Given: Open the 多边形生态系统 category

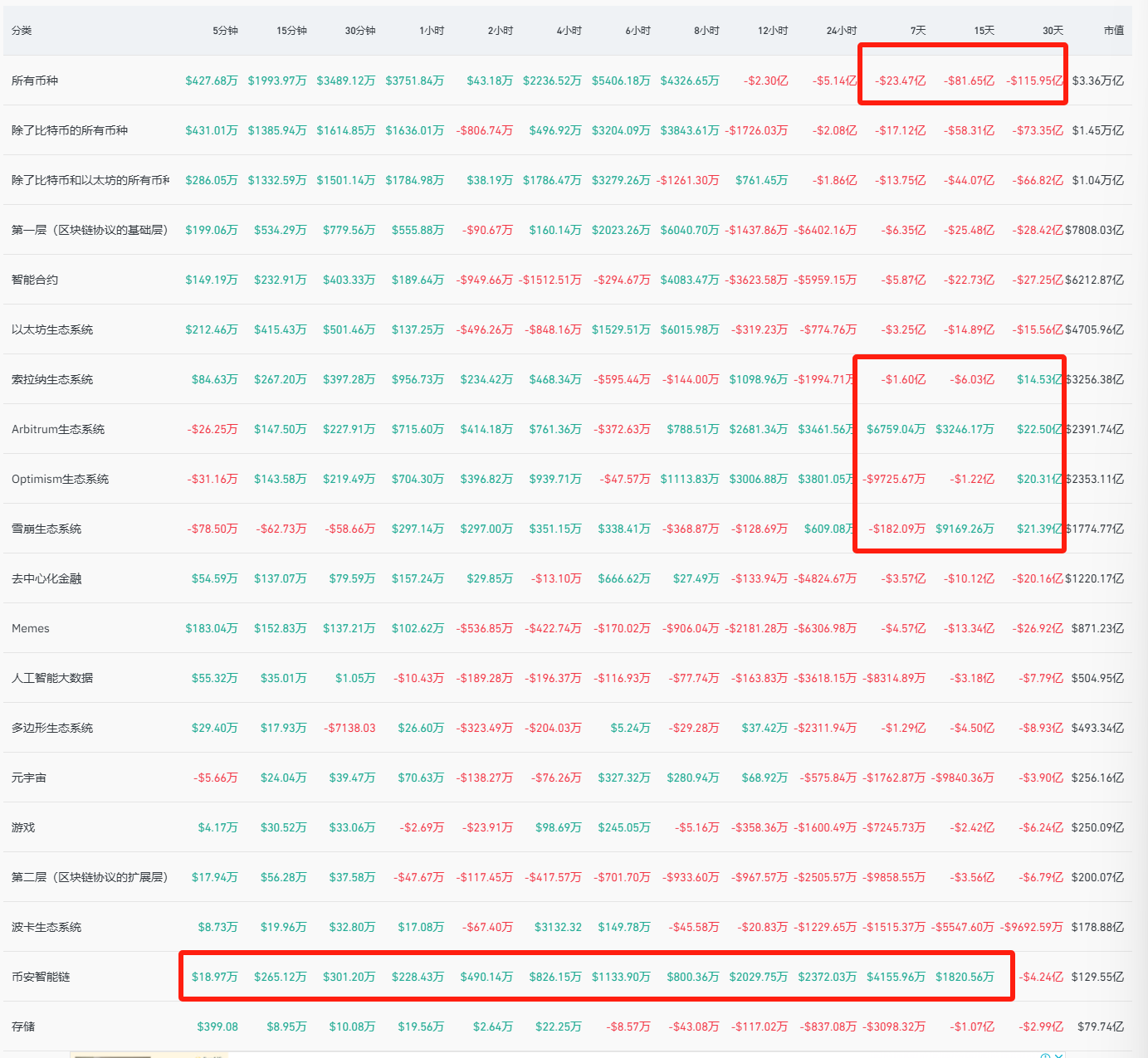Looking at the screenshot, I should 52,728.
